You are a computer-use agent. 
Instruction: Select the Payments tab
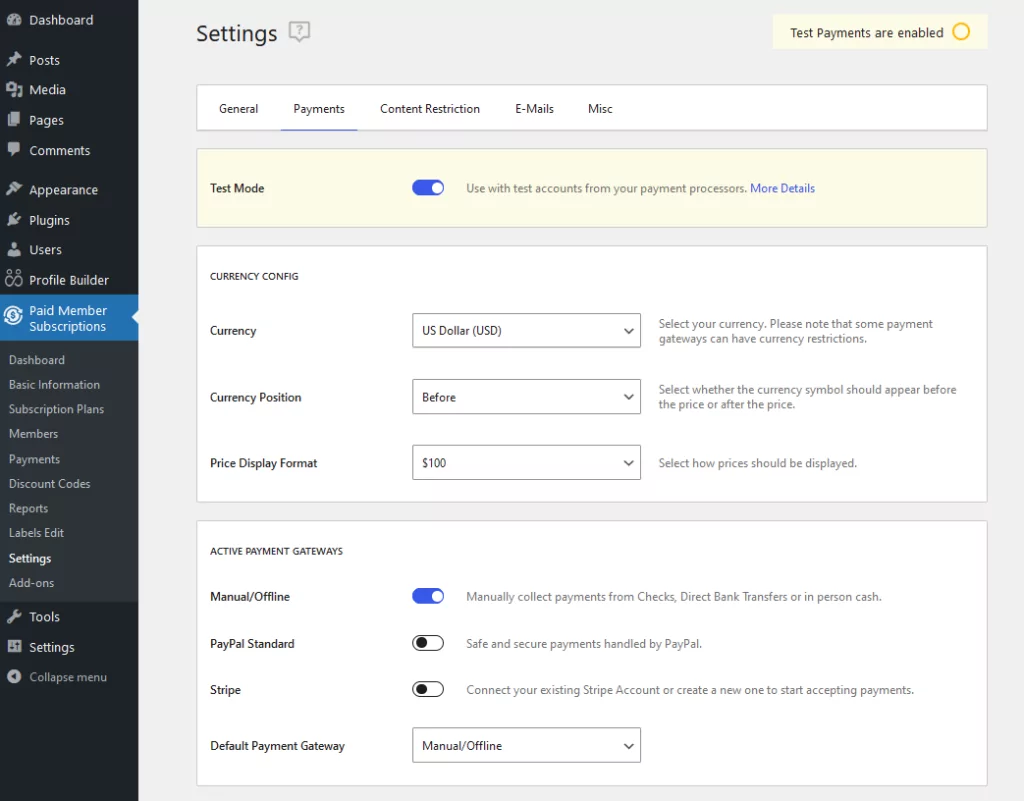tap(319, 108)
